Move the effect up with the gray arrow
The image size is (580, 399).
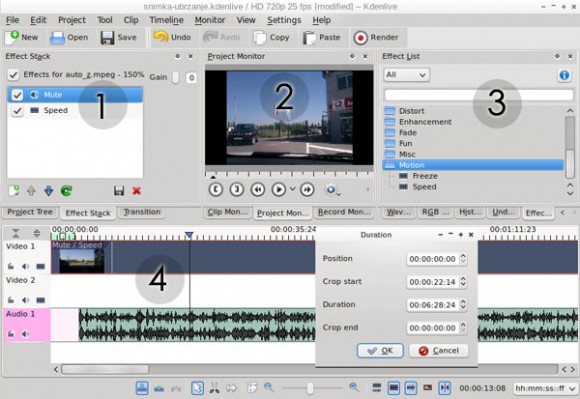31,191
